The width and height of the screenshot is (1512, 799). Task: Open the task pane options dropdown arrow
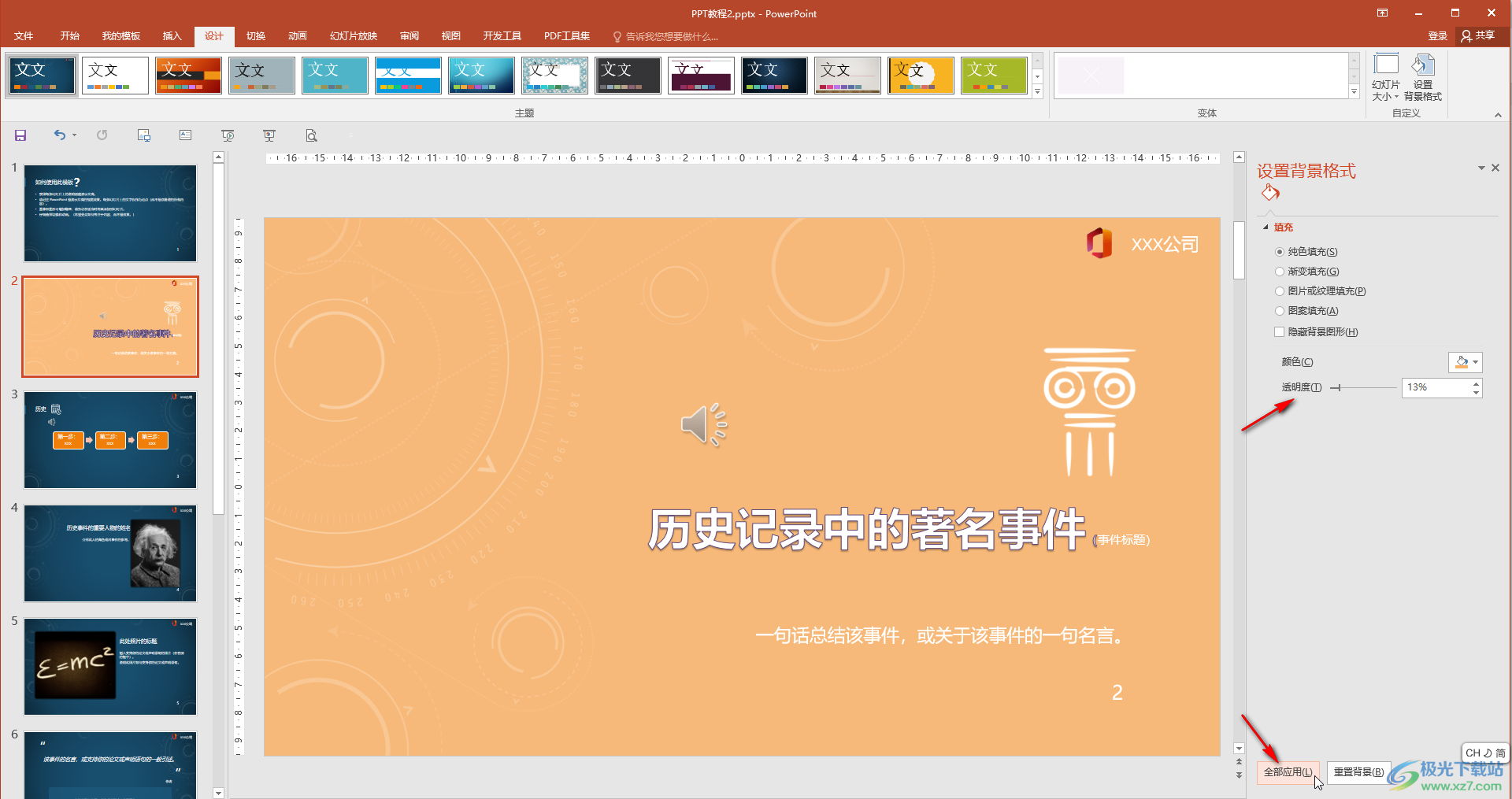(x=1480, y=168)
